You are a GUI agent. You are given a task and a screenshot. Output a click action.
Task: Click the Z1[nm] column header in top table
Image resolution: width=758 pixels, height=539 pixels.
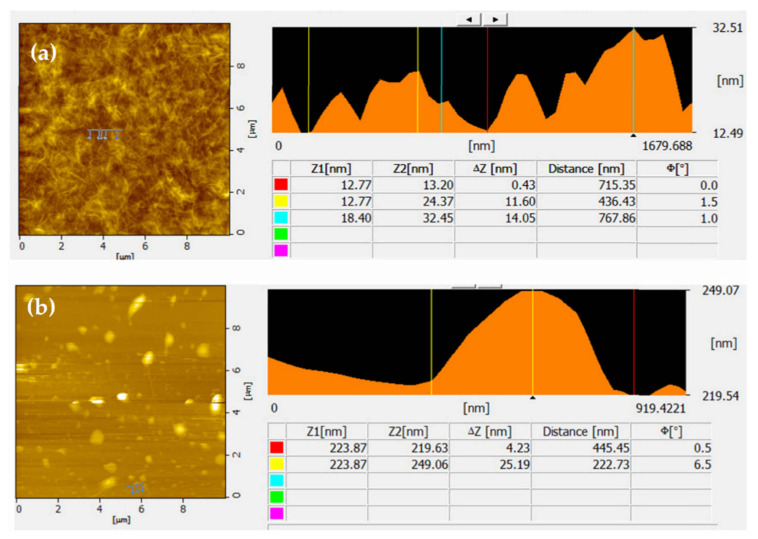pyautogui.click(x=331, y=167)
